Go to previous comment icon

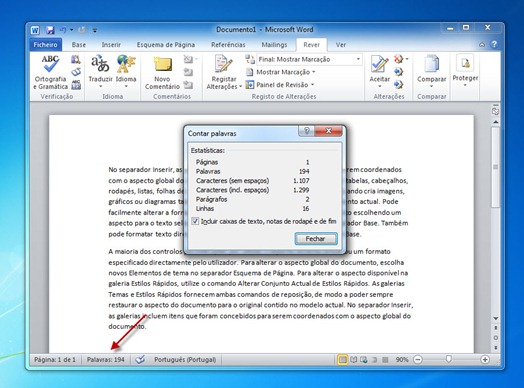point(188,72)
